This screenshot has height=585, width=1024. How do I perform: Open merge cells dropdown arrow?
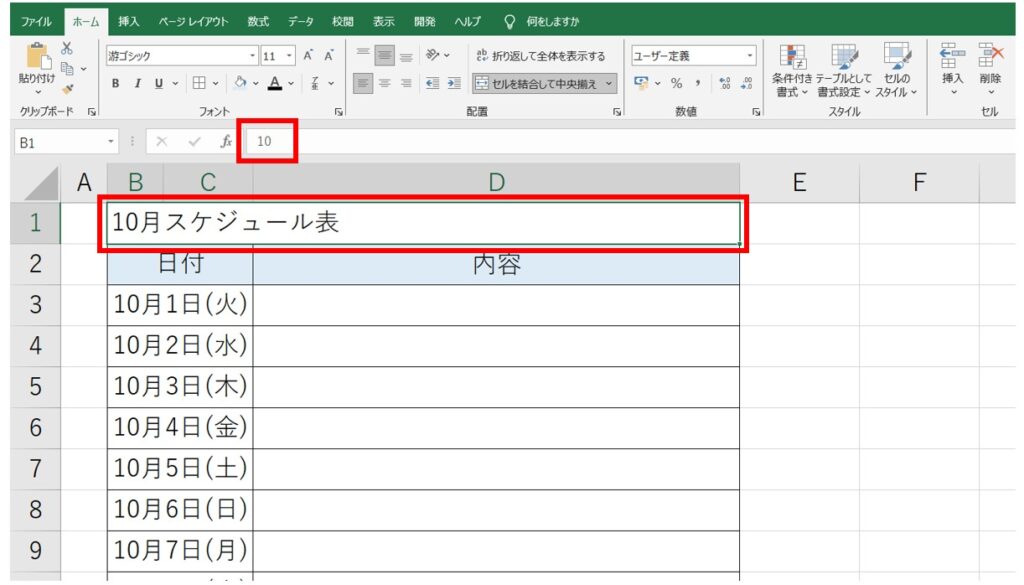pyautogui.click(x=609, y=84)
